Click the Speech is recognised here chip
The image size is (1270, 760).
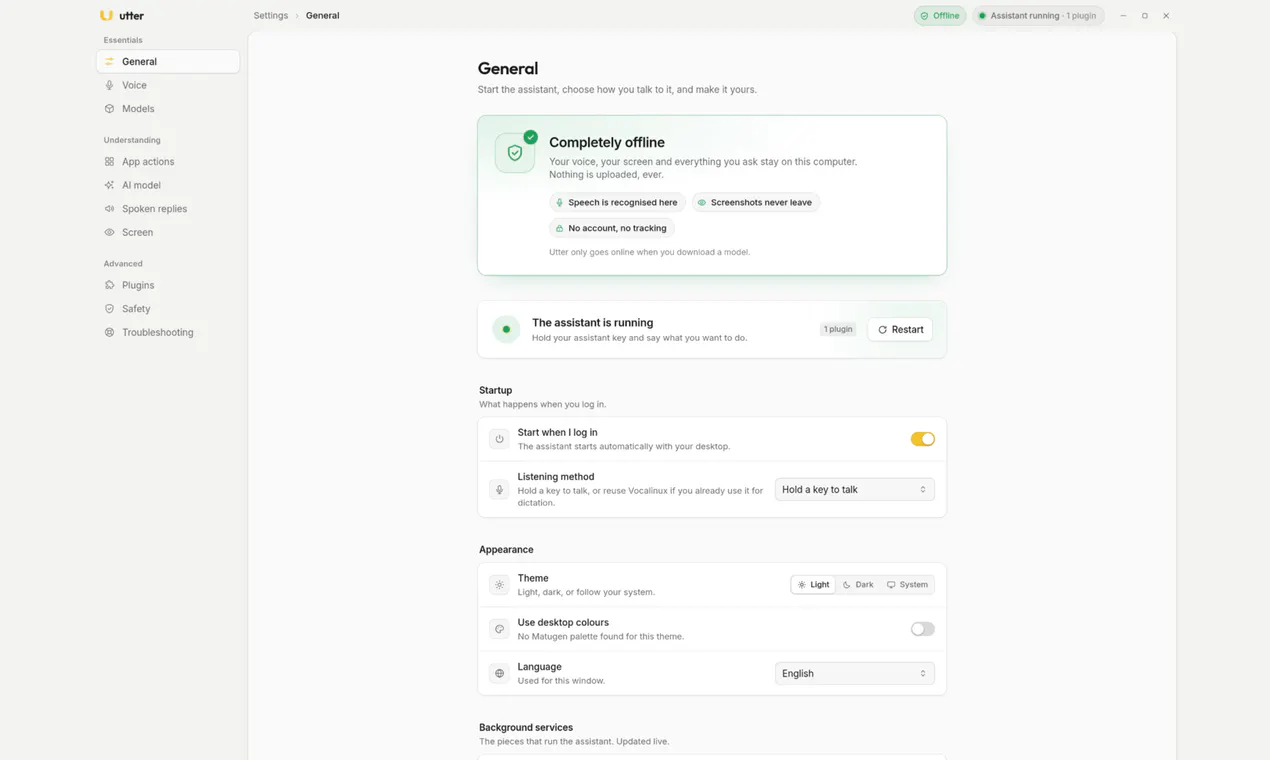[x=617, y=203]
